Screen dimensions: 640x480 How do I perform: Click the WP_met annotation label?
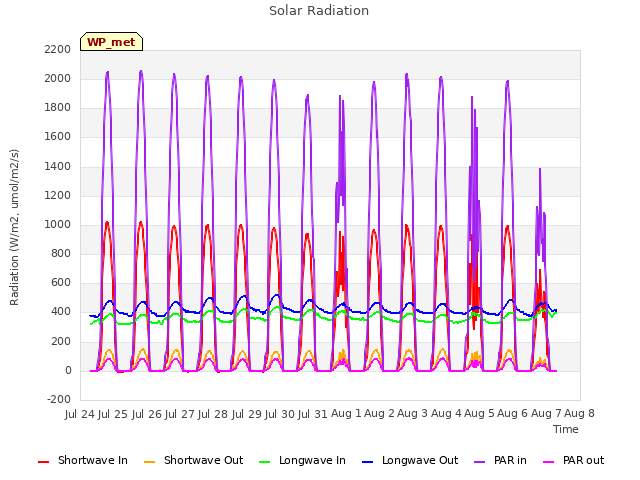pos(111,42)
